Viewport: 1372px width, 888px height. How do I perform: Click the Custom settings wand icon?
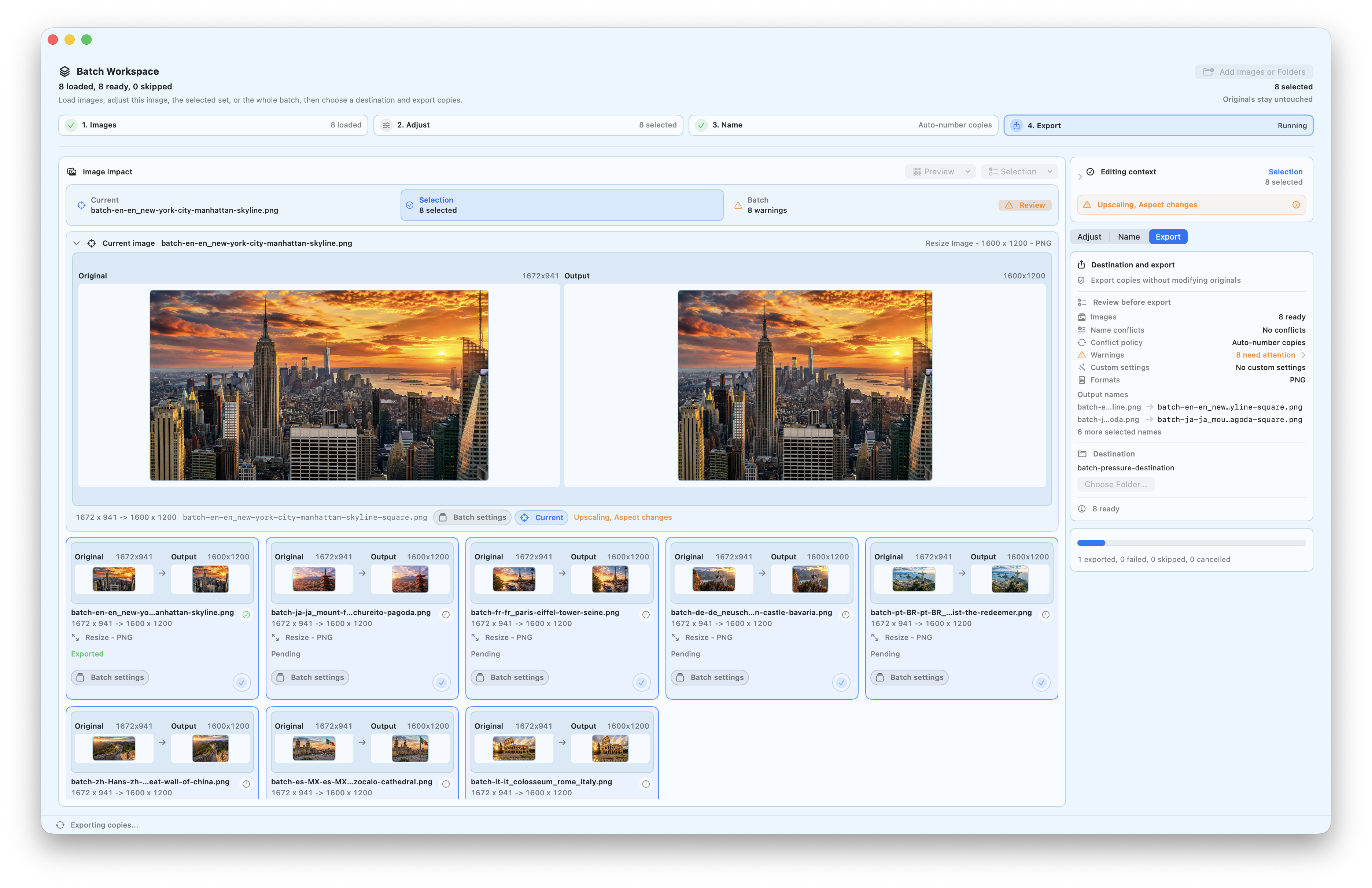coord(1081,368)
